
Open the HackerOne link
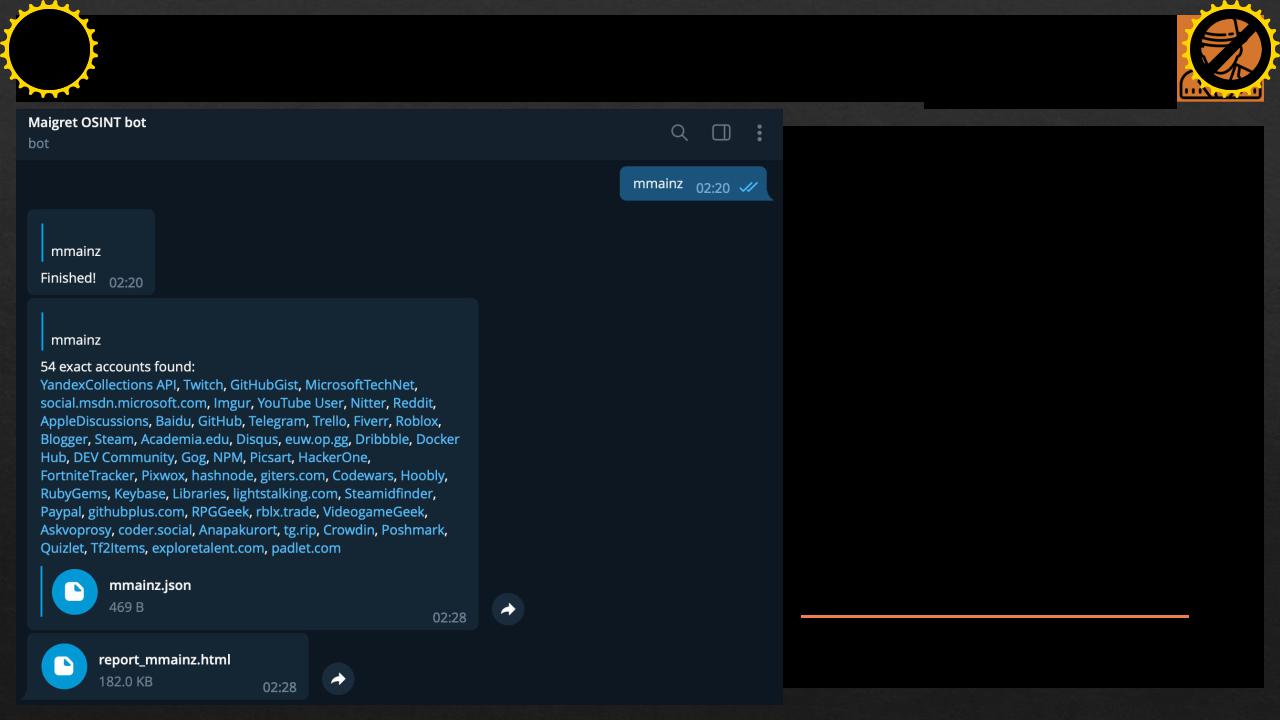333,457
